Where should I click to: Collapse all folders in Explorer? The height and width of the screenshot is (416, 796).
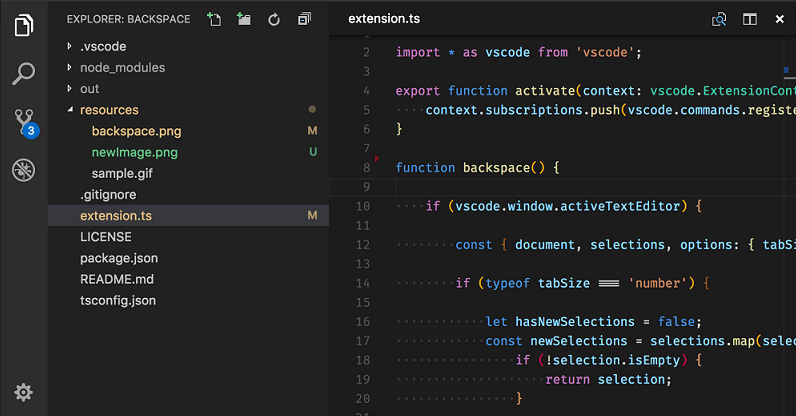tap(304, 19)
